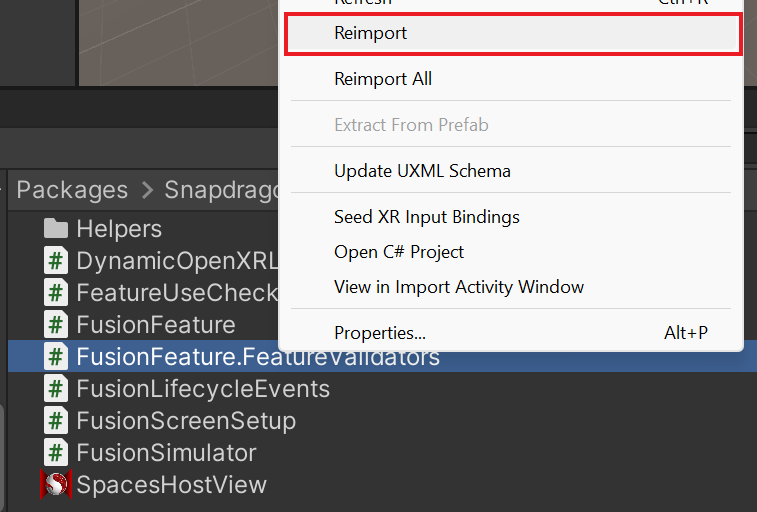
Task: Select the FusionScreenSetup script icon
Action: pos(56,420)
